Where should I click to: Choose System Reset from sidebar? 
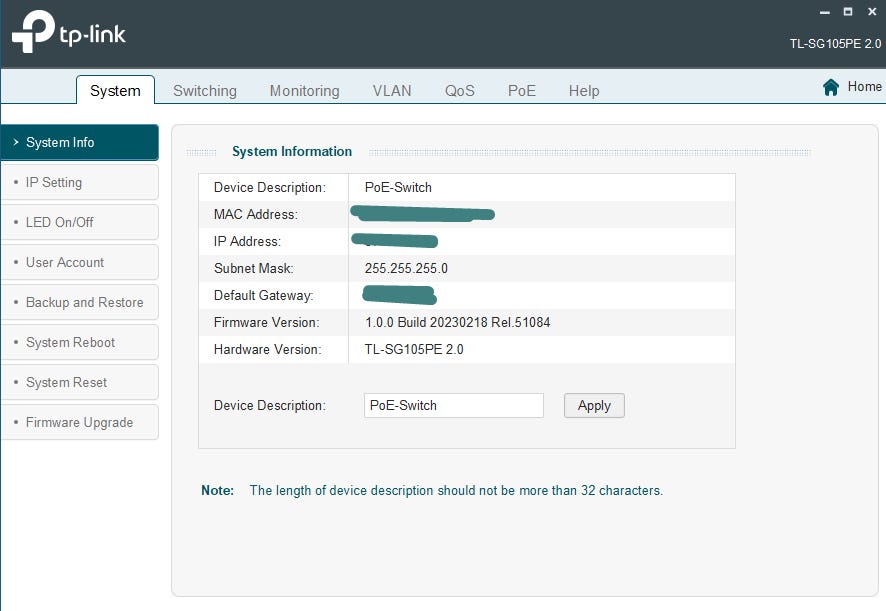(79, 383)
